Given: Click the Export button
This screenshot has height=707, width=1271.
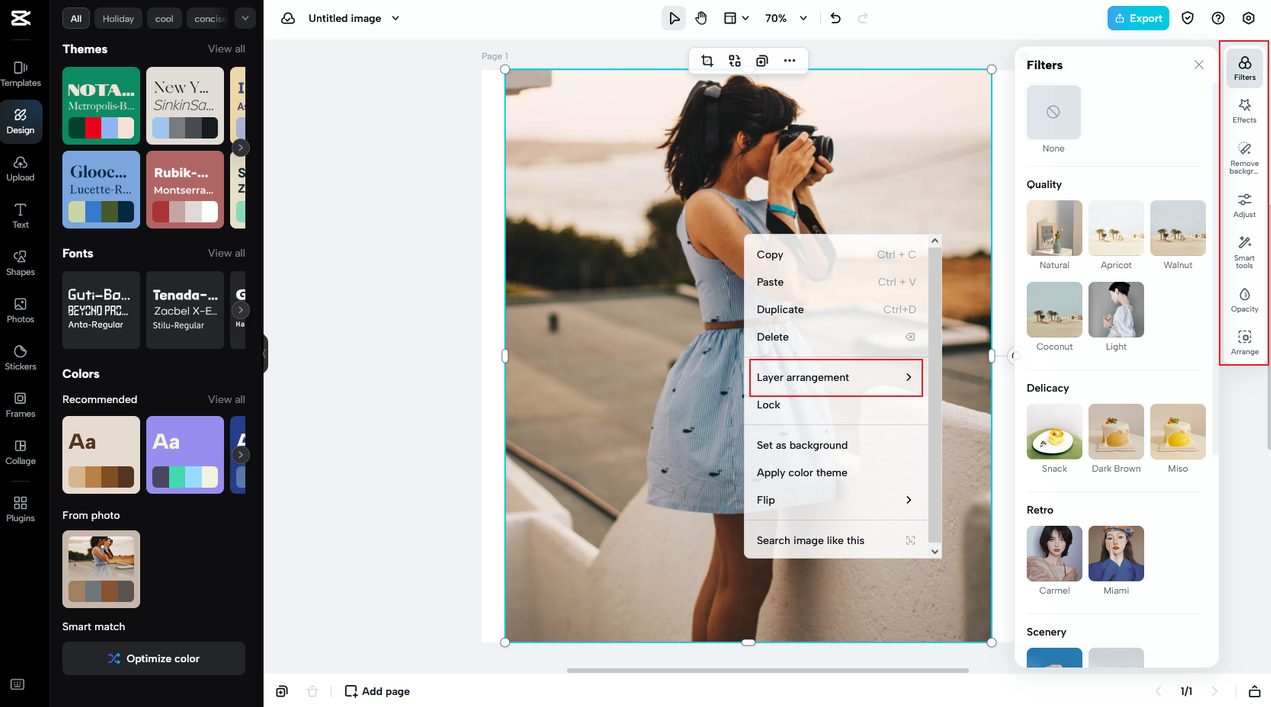Looking at the screenshot, I should pyautogui.click(x=1137, y=18).
